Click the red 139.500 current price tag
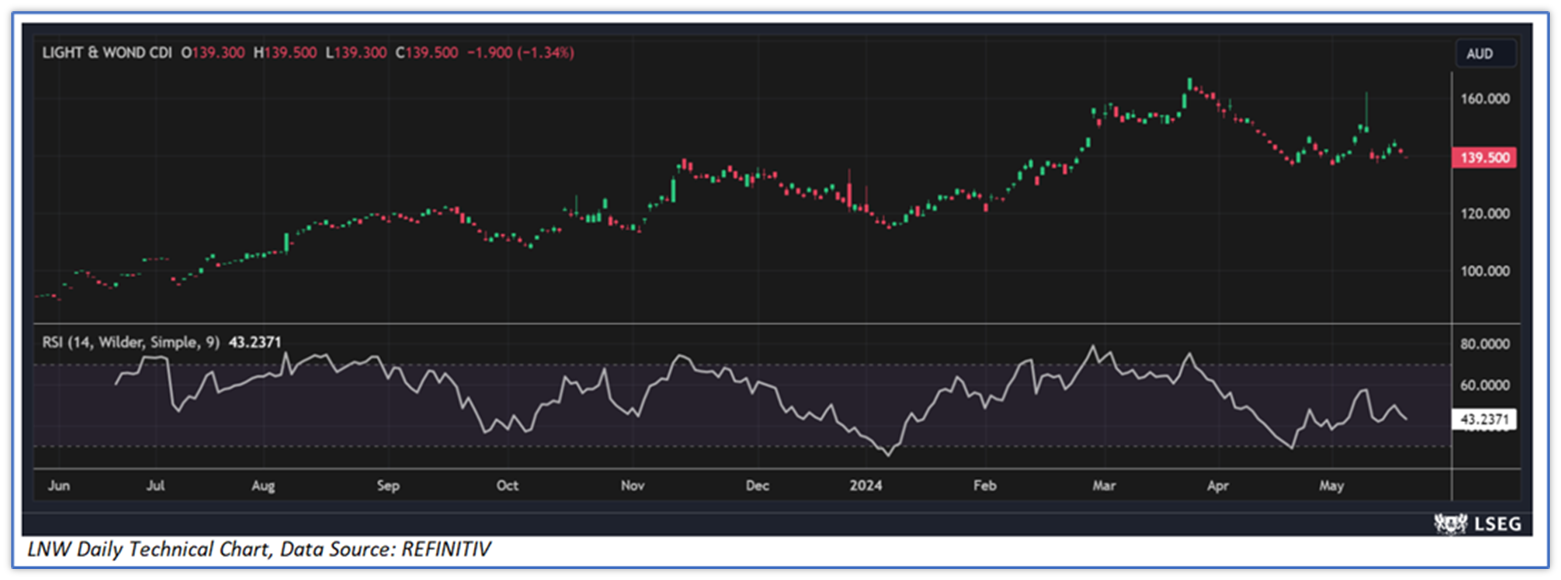The width and height of the screenshot is (1561, 580). [1483, 158]
